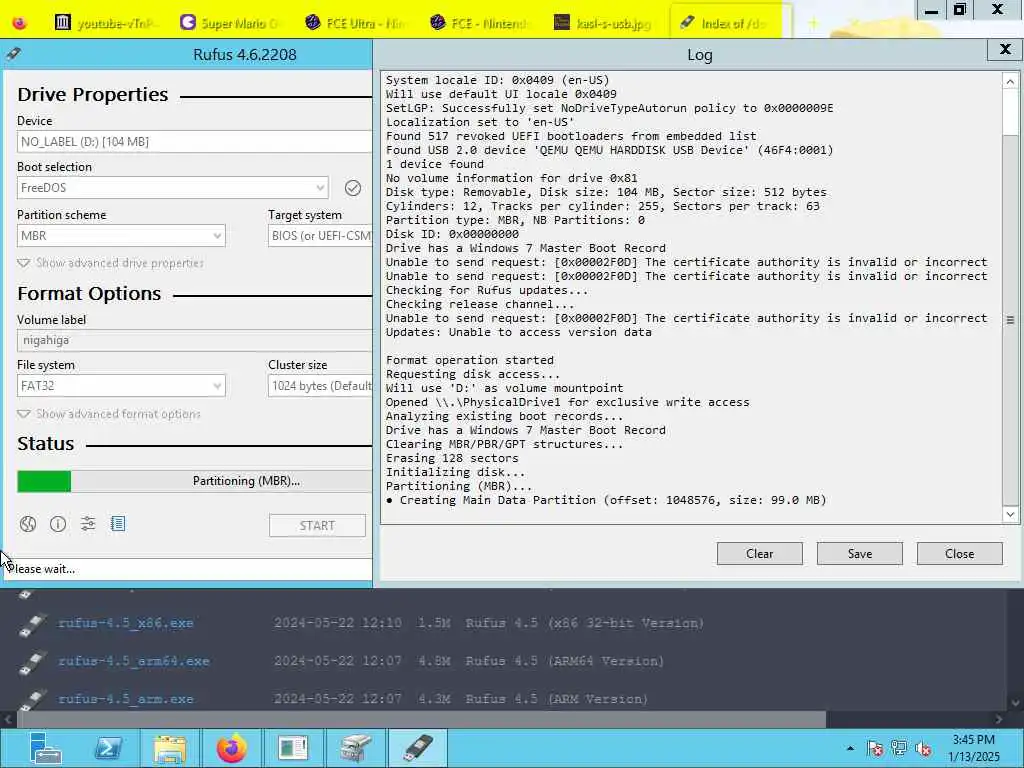Open File Explorer from the taskbar

pyautogui.click(x=170, y=748)
